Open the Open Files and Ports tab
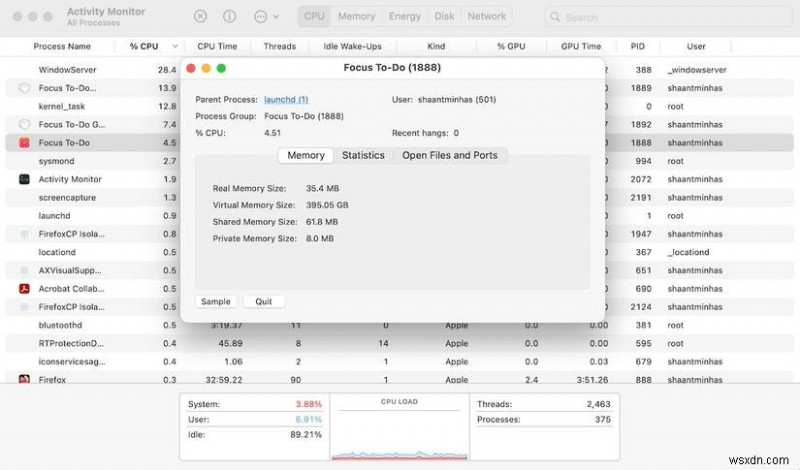This screenshot has width=800, height=470. point(449,155)
